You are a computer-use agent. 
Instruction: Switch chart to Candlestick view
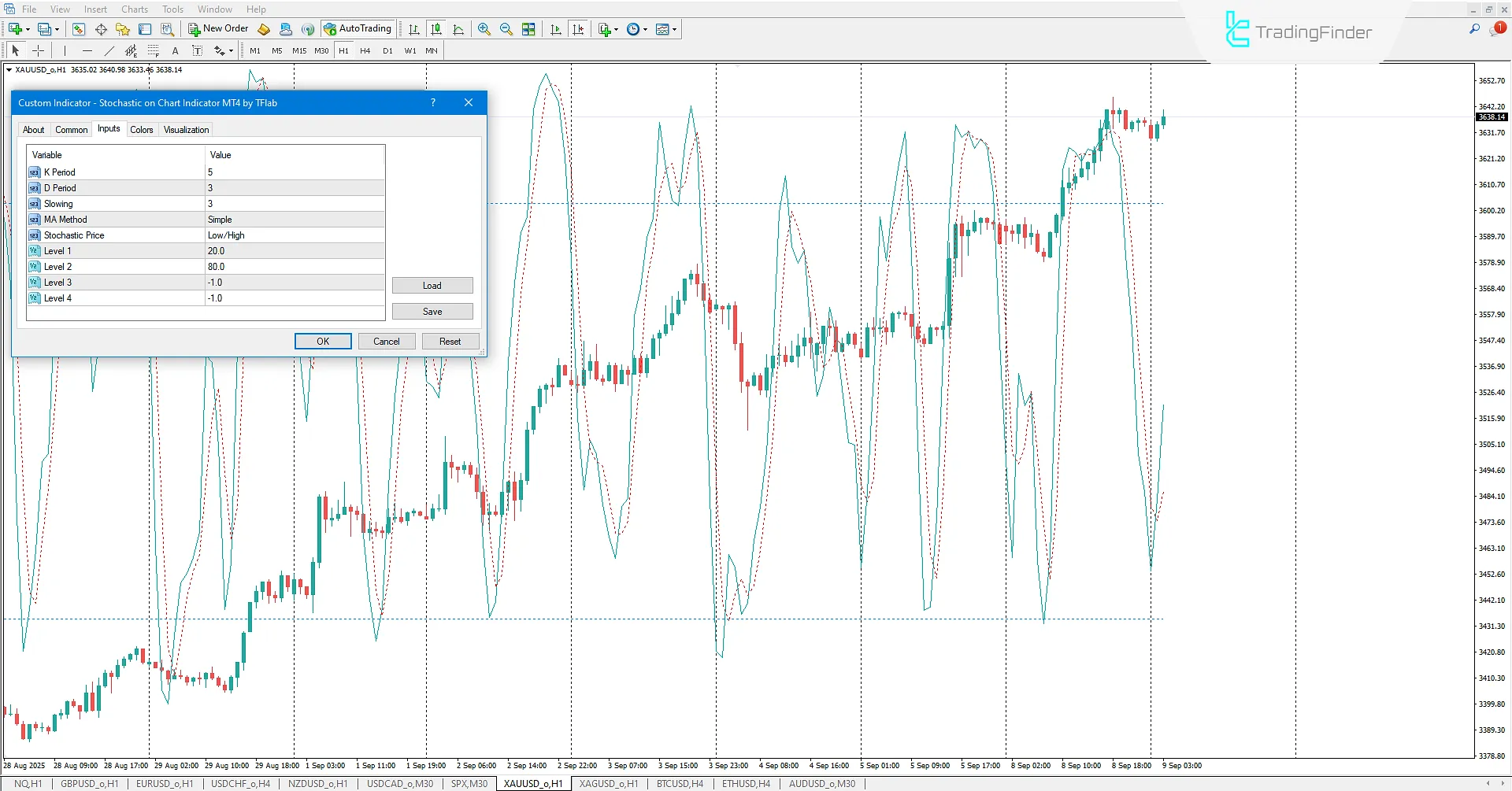[x=436, y=29]
